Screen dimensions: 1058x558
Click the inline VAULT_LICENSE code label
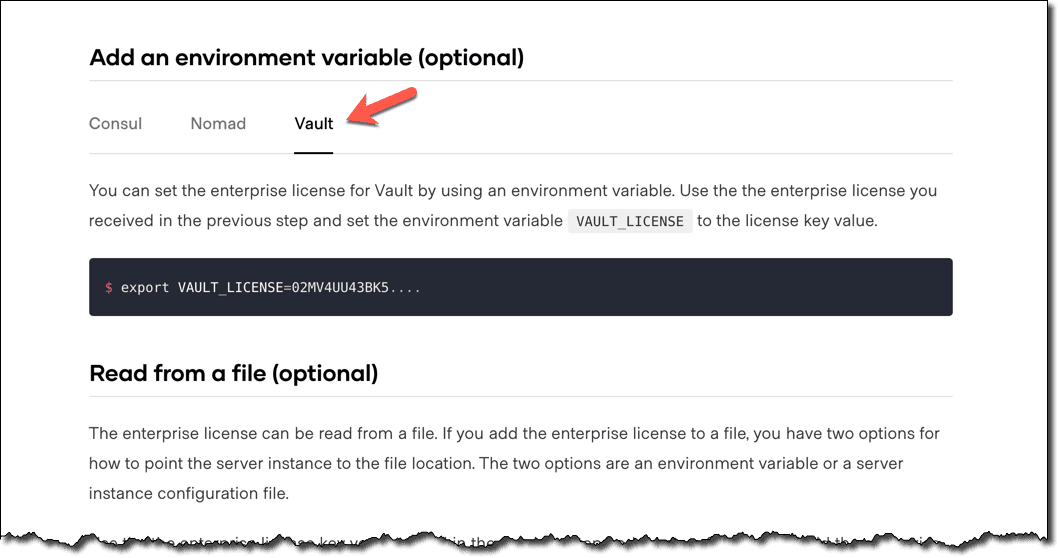coord(630,221)
